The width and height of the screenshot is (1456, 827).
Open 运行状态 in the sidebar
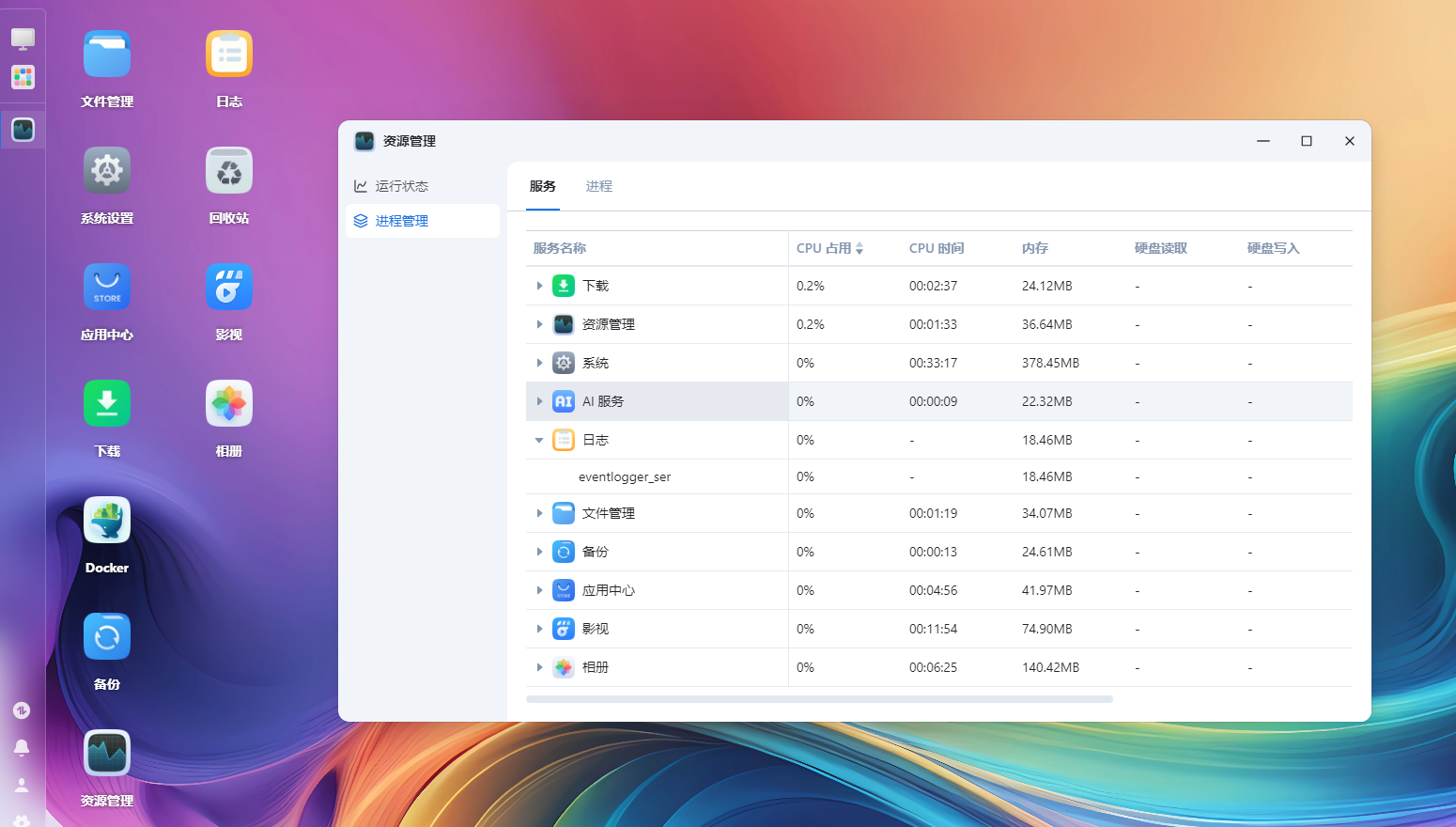click(423, 186)
